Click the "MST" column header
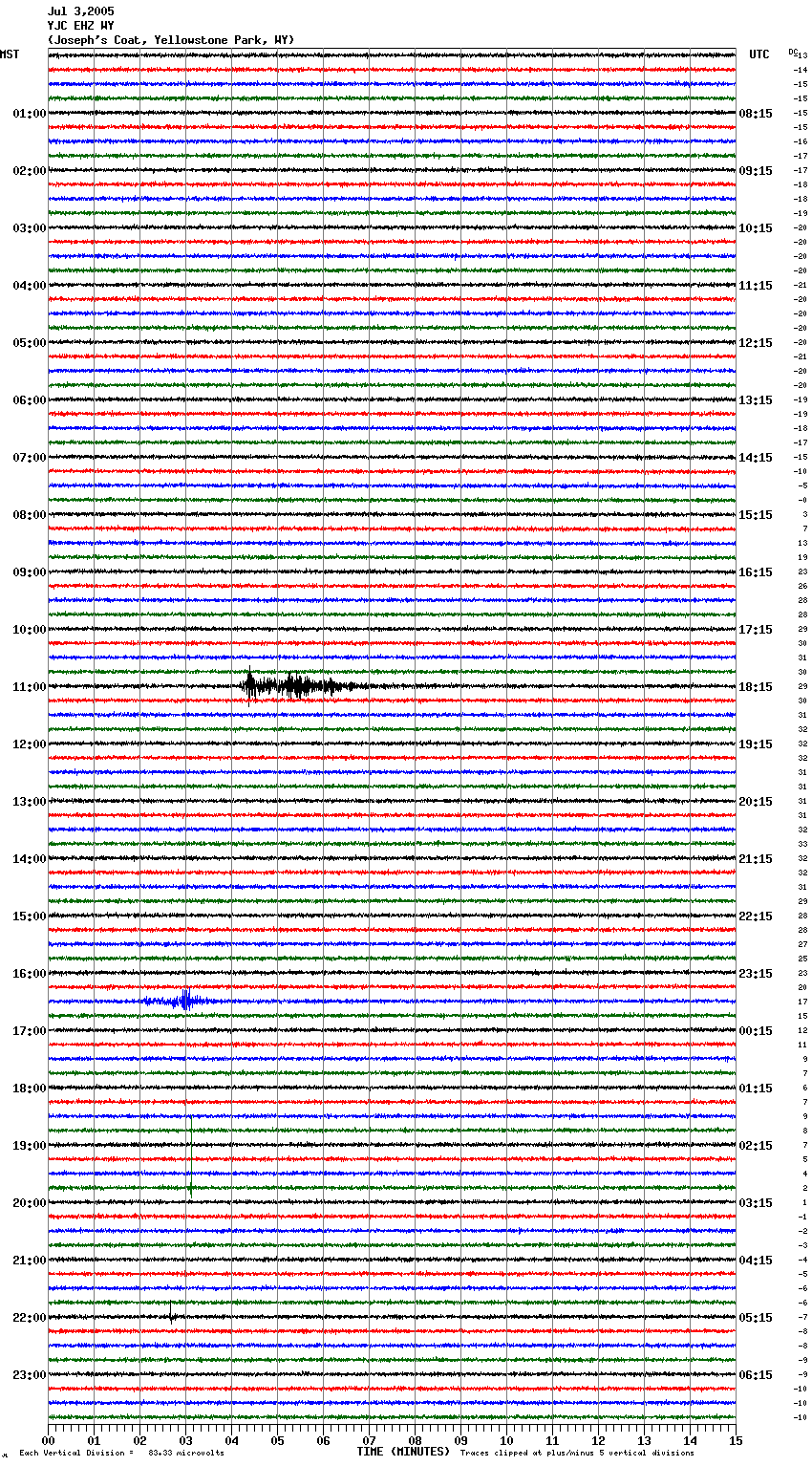This screenshot has height=1466, width=812. coord(10,54)
